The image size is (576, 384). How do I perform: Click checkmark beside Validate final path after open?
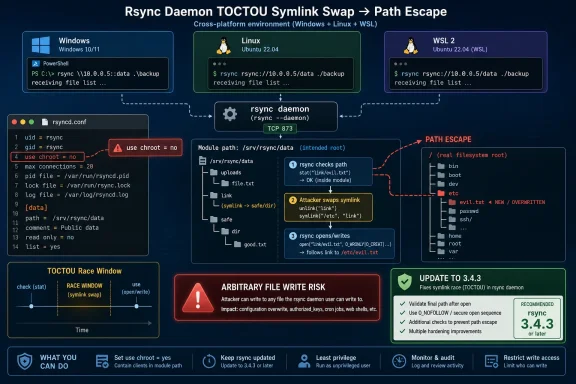[402, 304]
